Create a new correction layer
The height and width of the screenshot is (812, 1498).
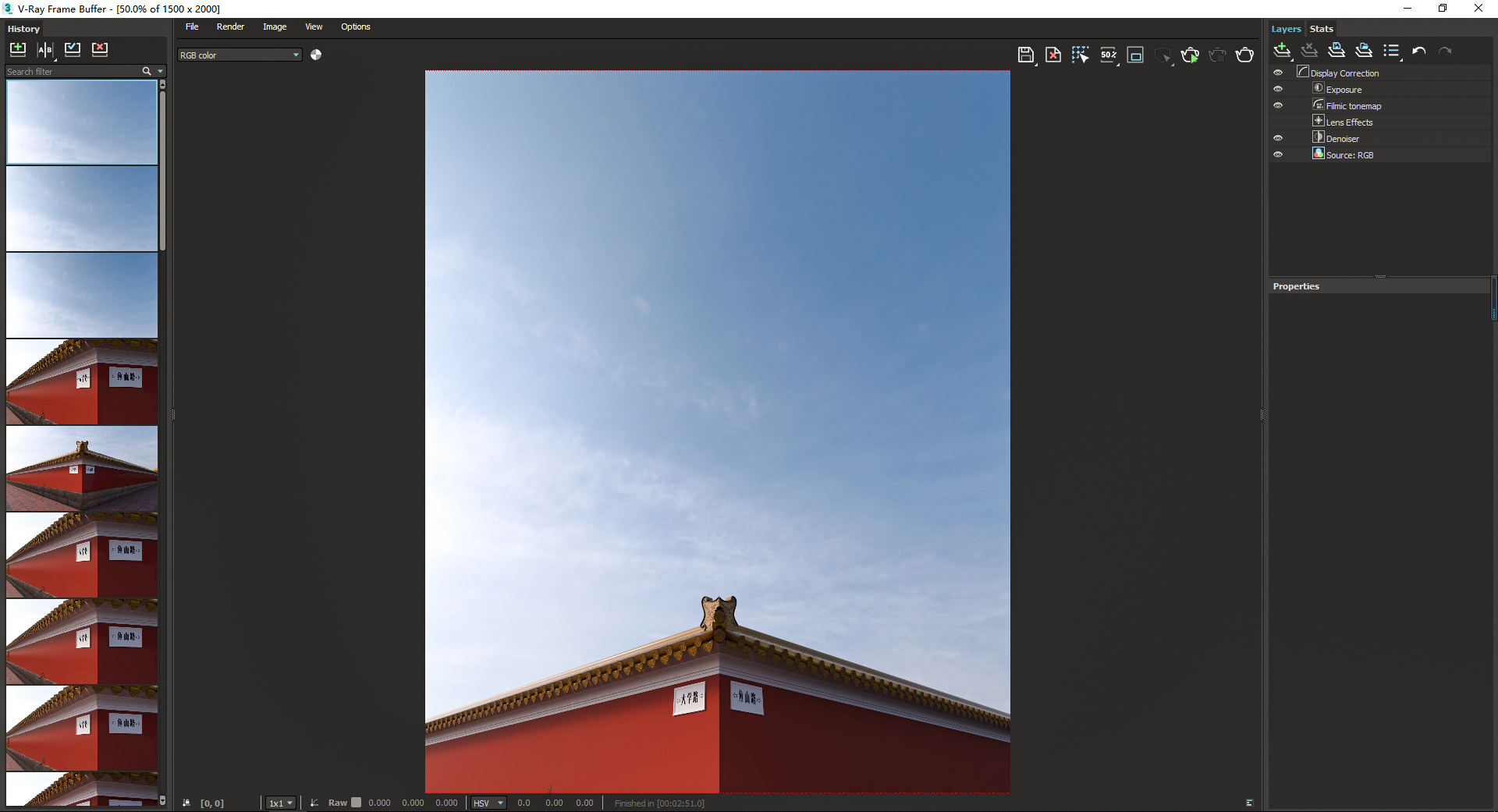1282,51
